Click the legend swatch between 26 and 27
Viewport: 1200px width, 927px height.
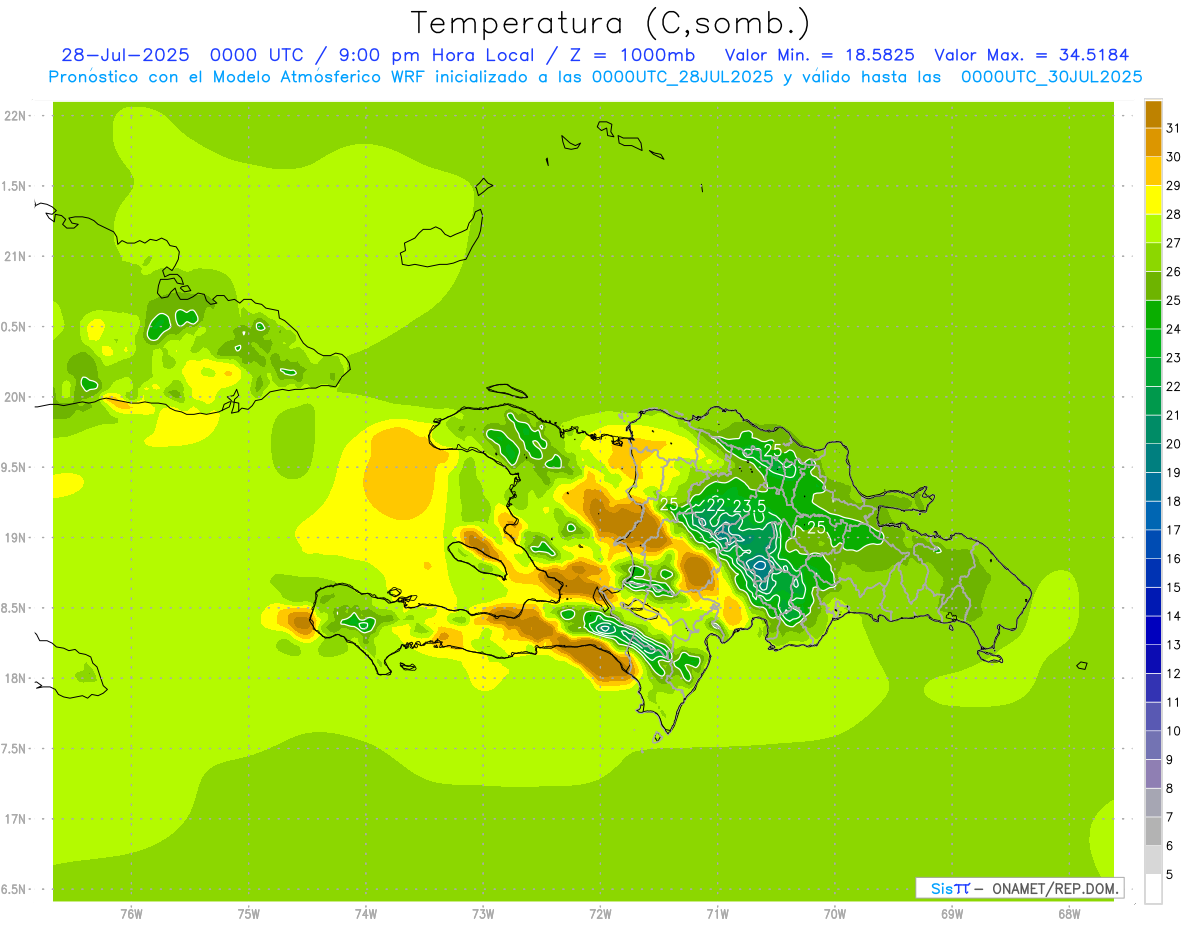1153,257
